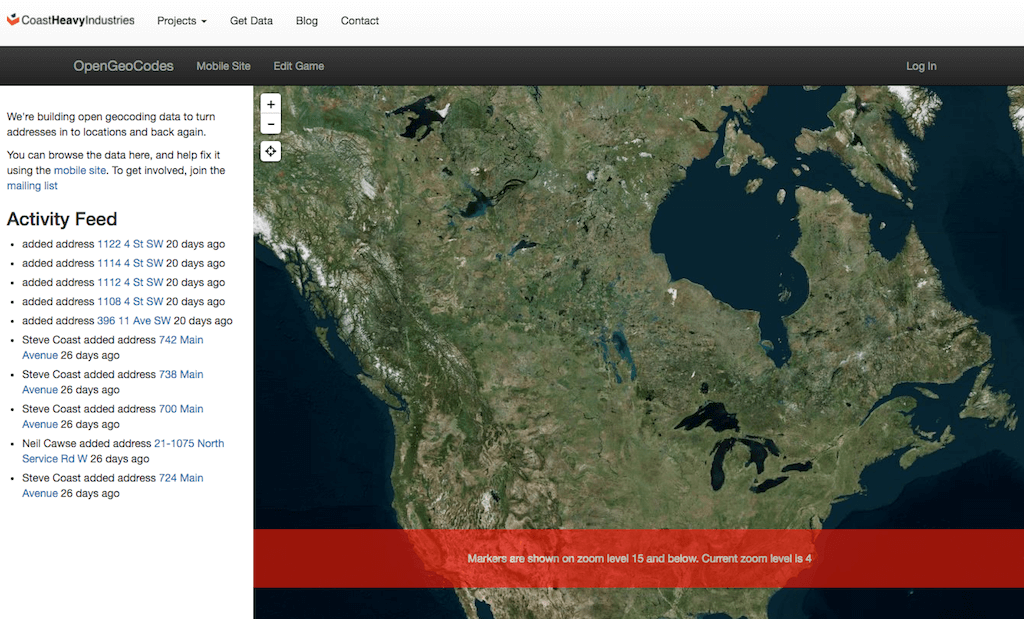
Task: Click the Log In button
Action: 921,66
